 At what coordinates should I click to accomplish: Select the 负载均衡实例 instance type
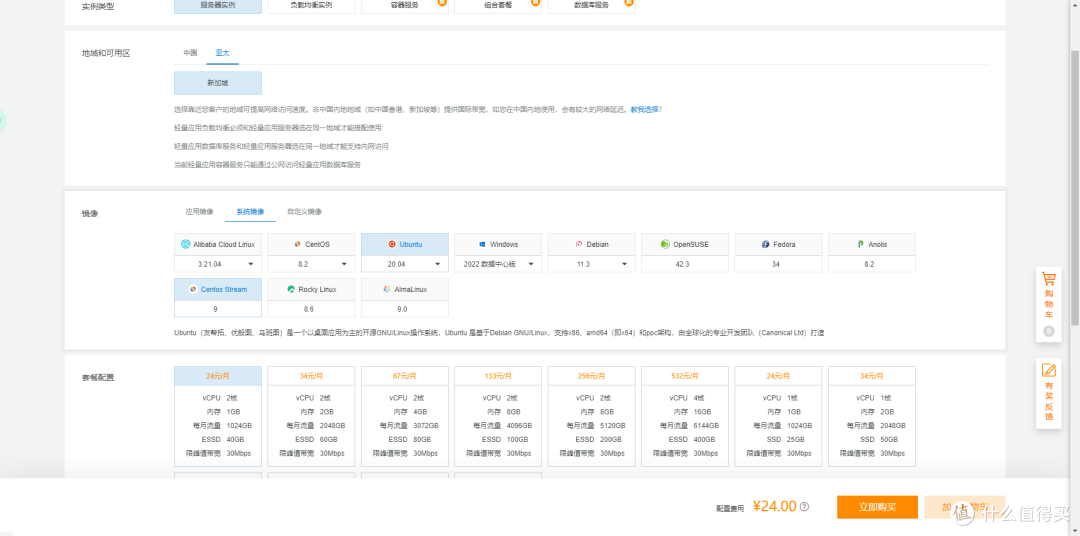coord(311,6)
